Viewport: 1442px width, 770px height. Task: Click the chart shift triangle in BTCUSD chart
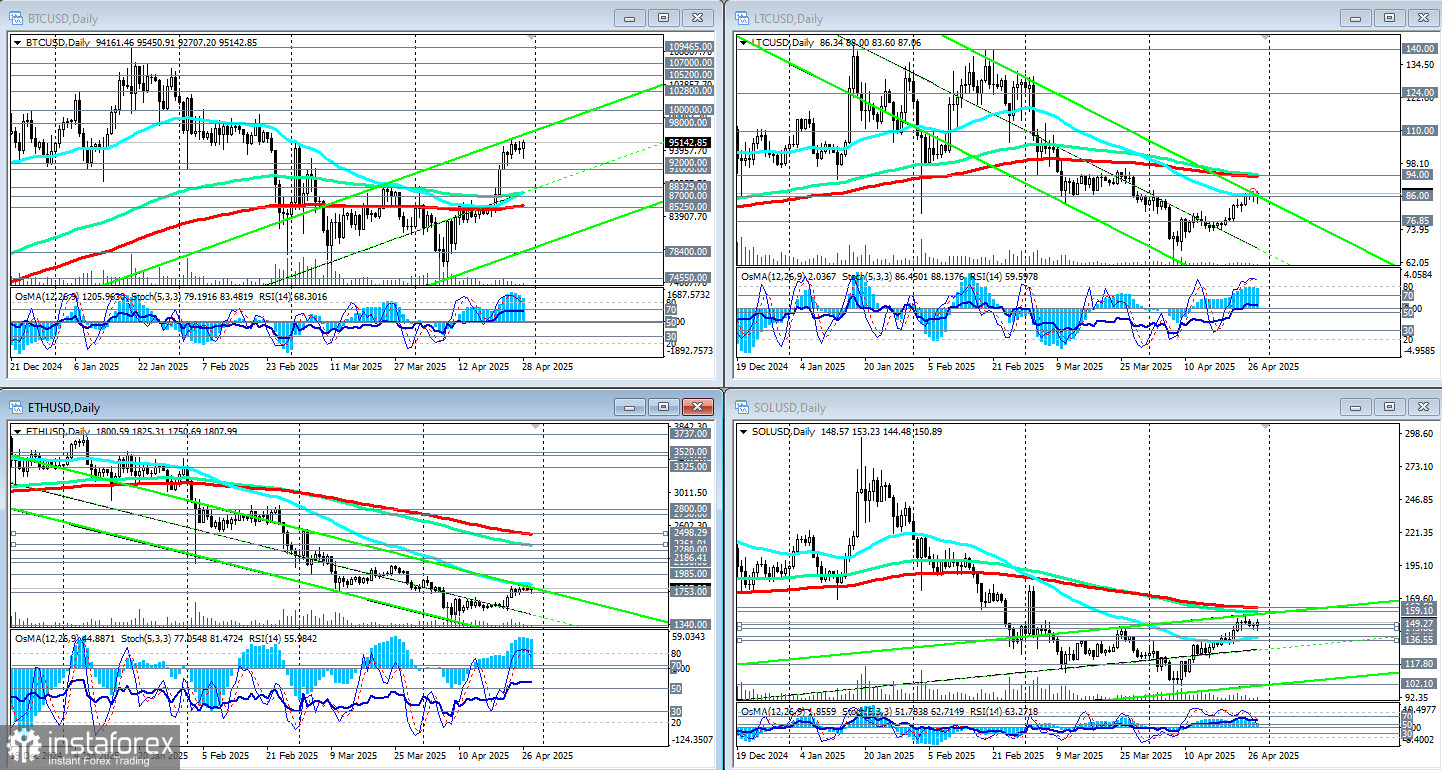tap(533, 38)
